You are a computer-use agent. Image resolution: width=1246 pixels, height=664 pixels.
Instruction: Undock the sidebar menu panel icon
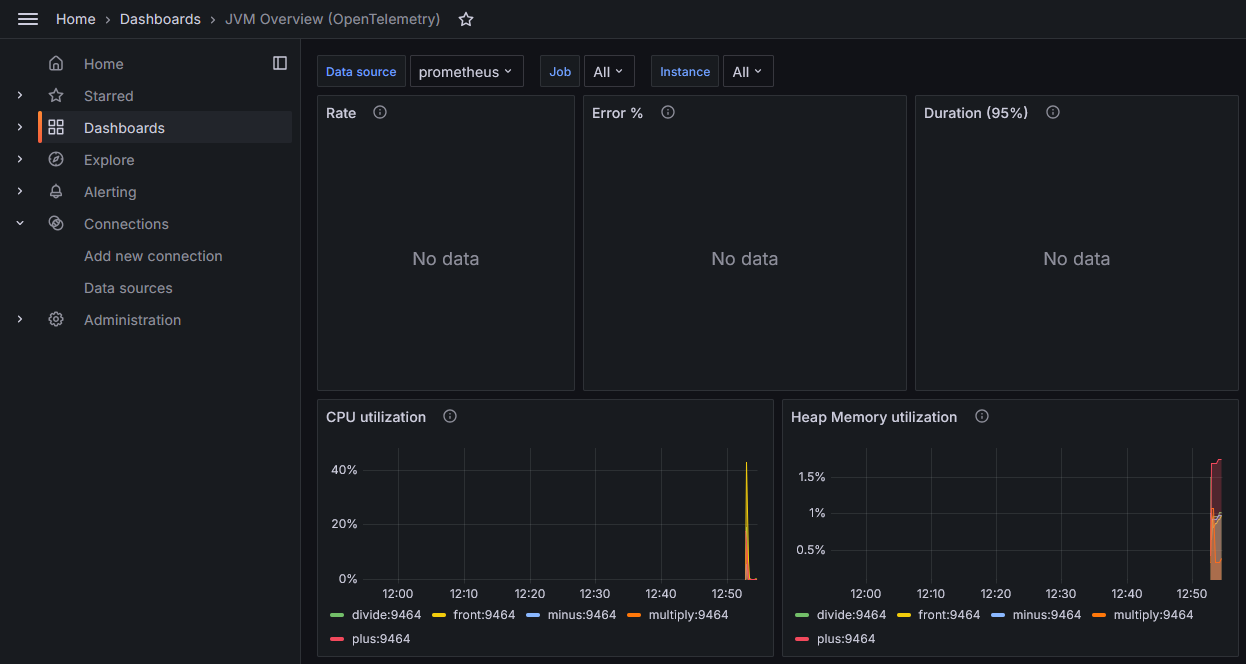(x=280, y=63)
